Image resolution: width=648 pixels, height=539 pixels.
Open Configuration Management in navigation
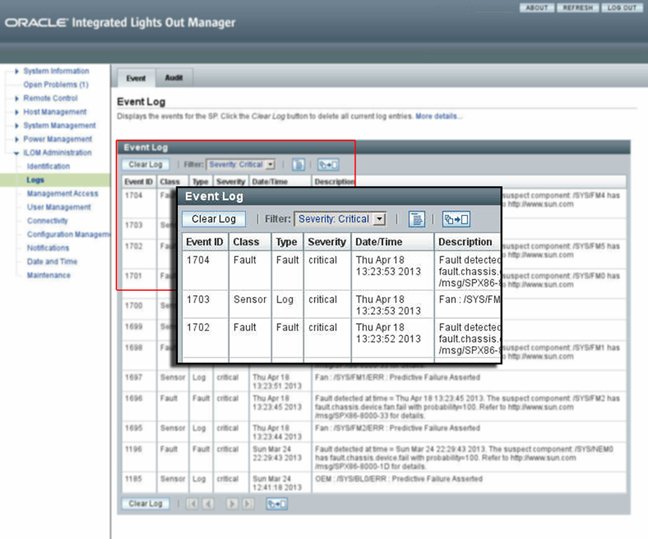point(68,235)
